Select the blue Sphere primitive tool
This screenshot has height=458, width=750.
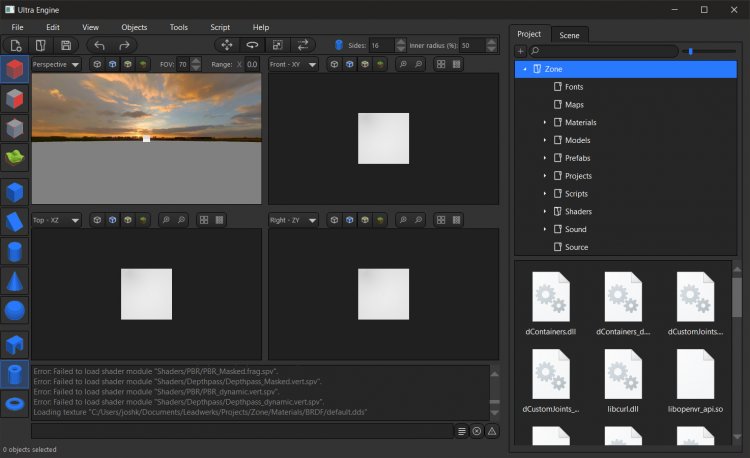(15, 312)
